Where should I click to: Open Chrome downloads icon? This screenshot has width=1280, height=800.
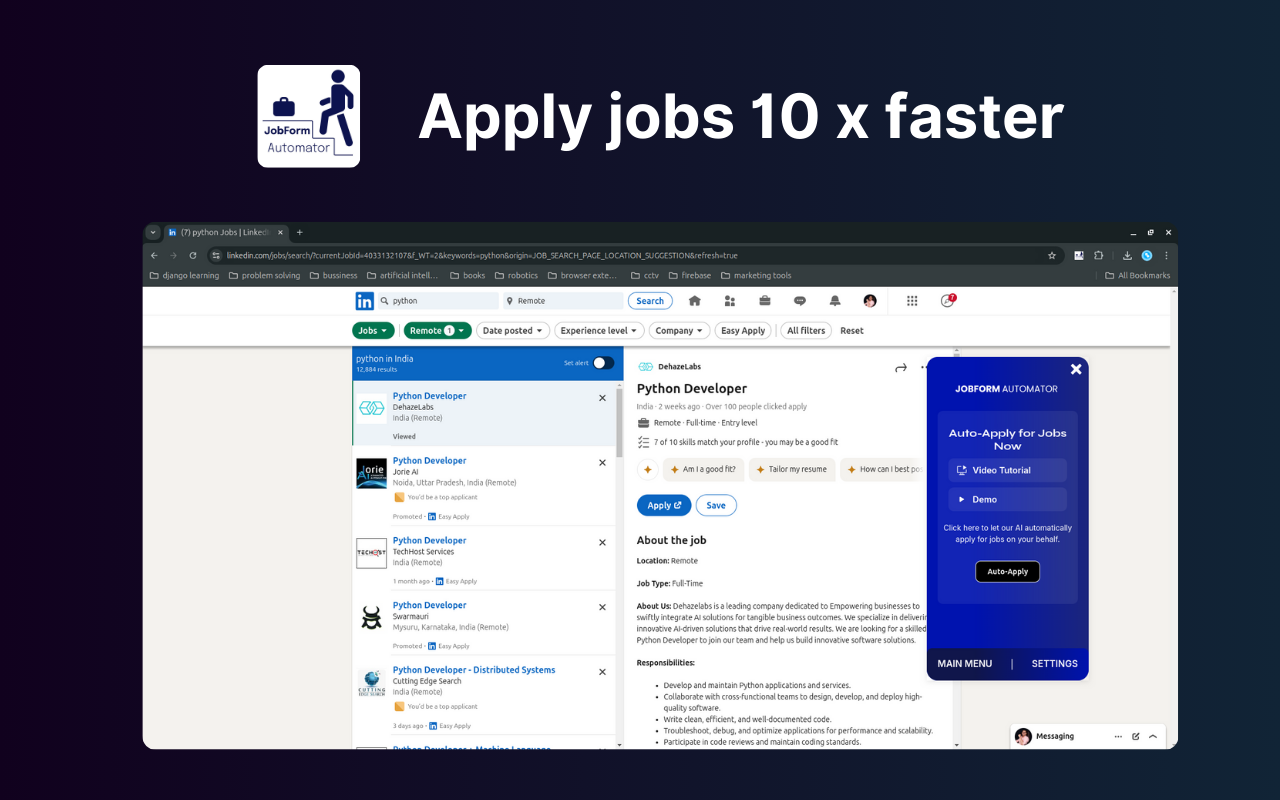(1127, 256)
